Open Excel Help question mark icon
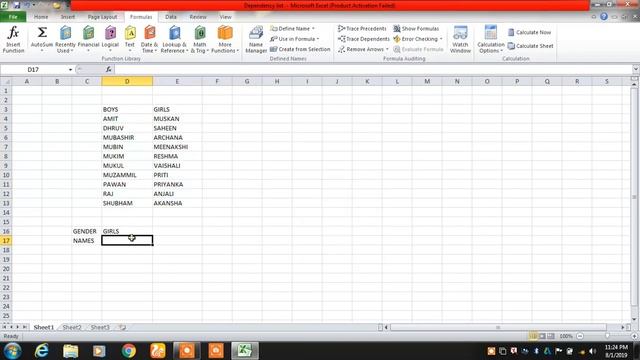 [x=604, y=17]
